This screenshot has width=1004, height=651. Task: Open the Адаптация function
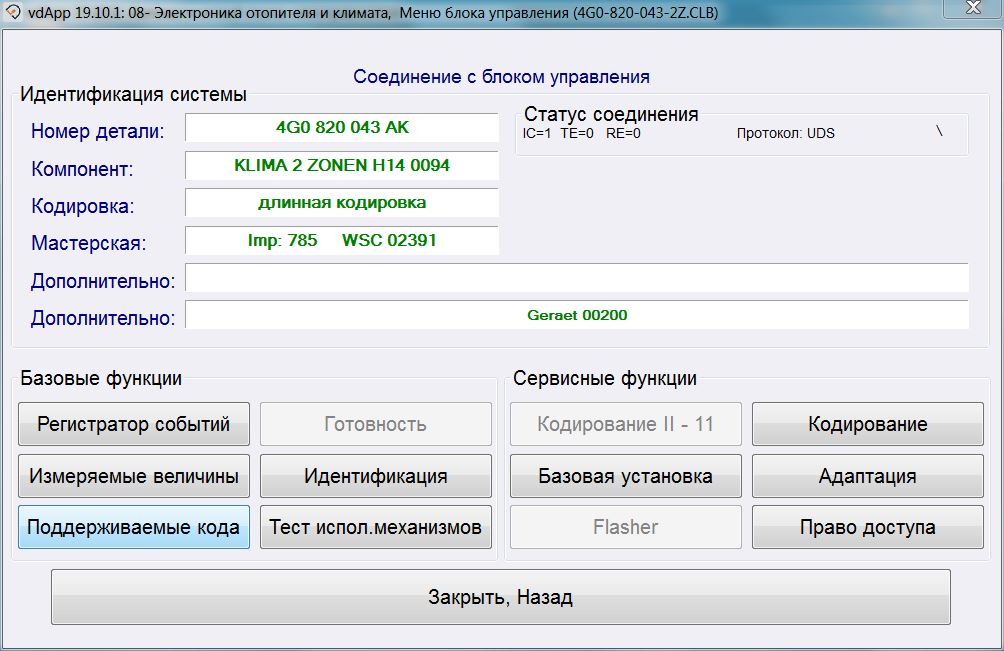coord(868,476)
